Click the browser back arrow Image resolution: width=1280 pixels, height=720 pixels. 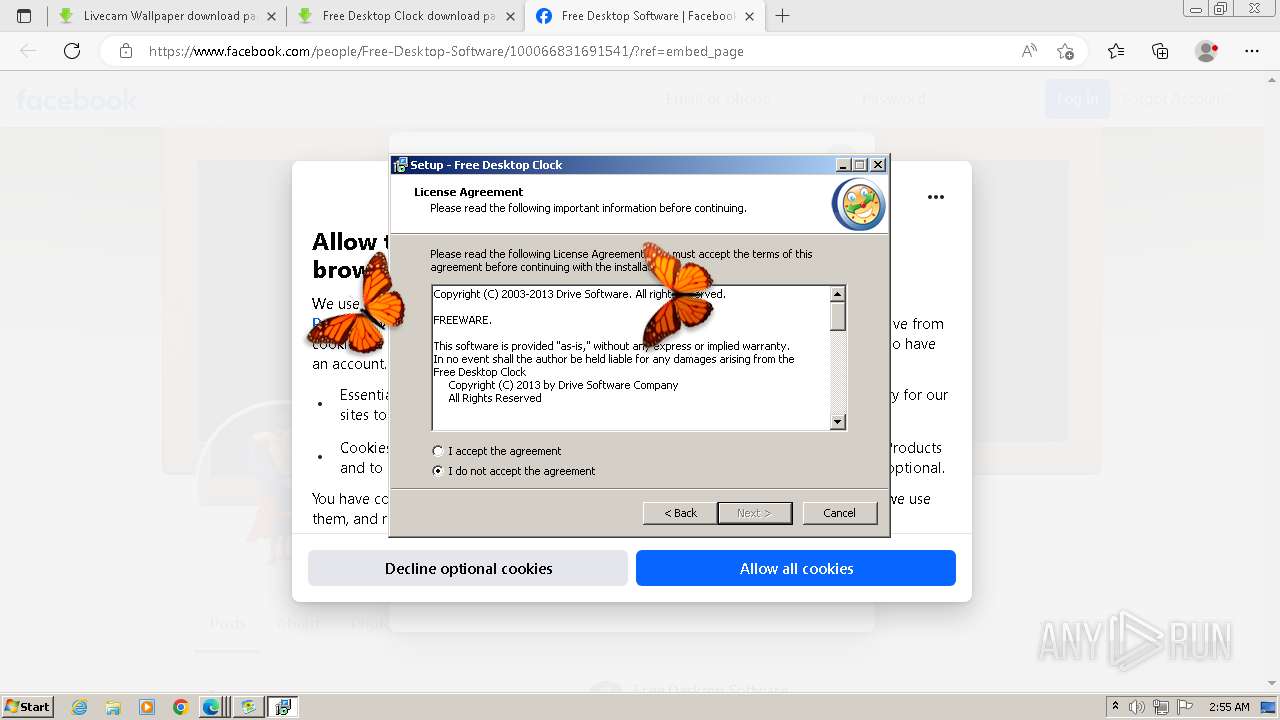click(28, 51)
